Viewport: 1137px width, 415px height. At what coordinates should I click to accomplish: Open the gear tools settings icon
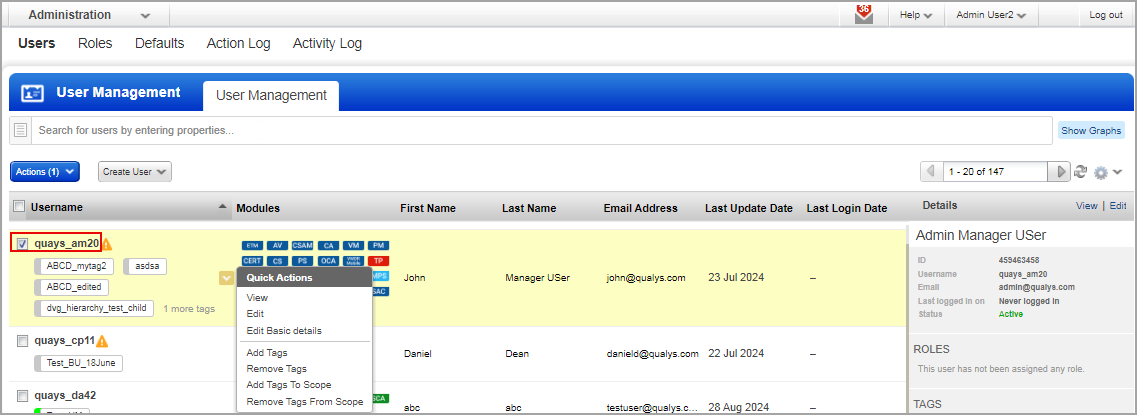click(1101, 173)
